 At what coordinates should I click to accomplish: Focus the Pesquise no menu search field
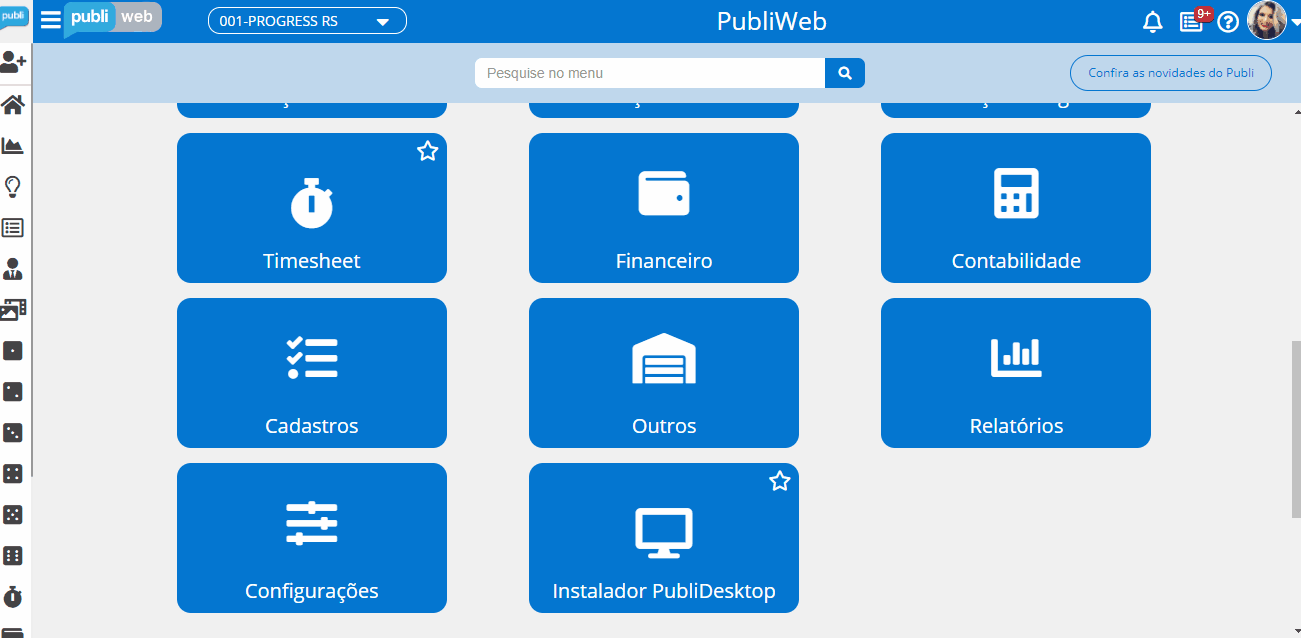pos(650,73)
